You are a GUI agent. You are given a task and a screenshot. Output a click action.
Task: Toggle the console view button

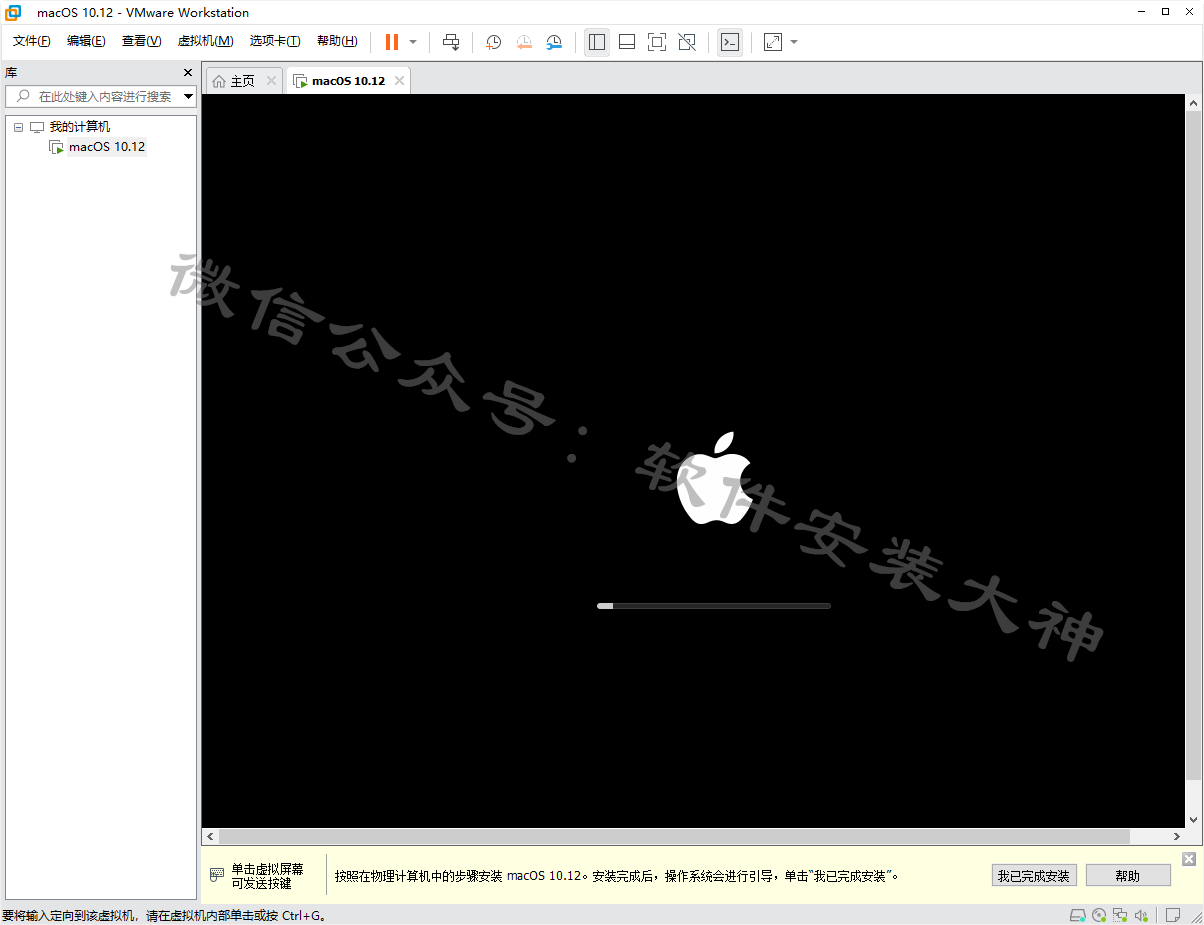click(730, 42)
